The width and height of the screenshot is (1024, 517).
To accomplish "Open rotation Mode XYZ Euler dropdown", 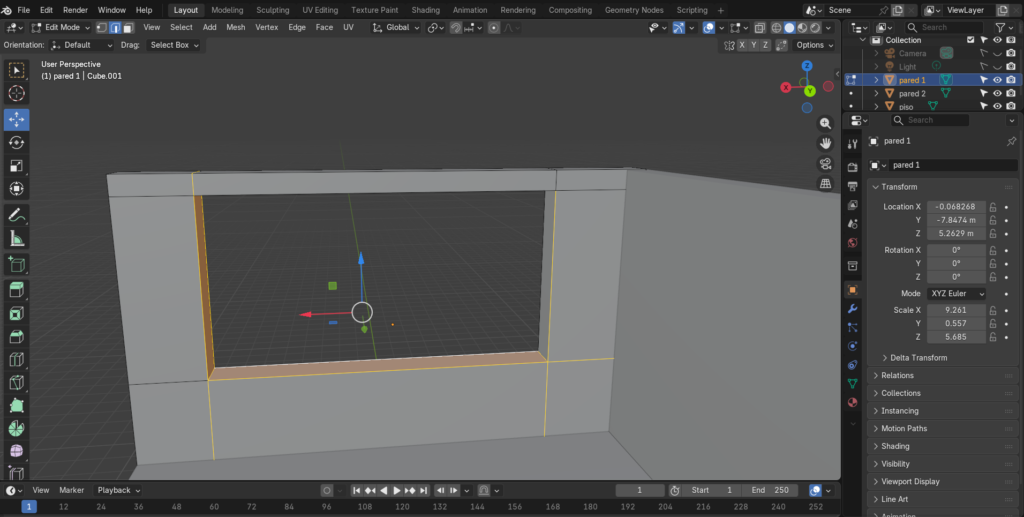I will 957,294.
